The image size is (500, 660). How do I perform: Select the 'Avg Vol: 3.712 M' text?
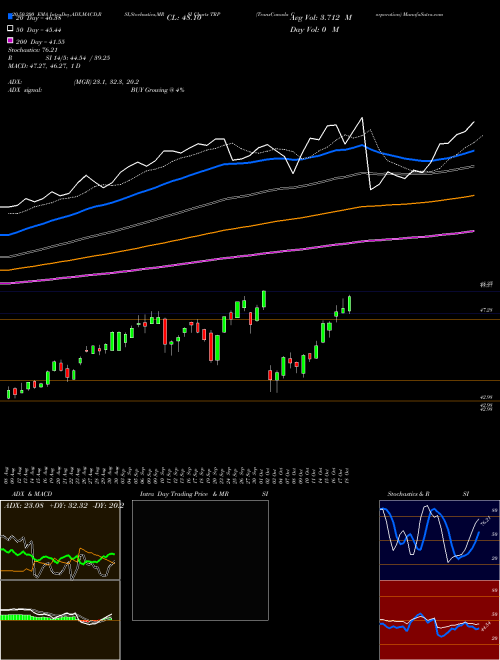coord(321,18)
